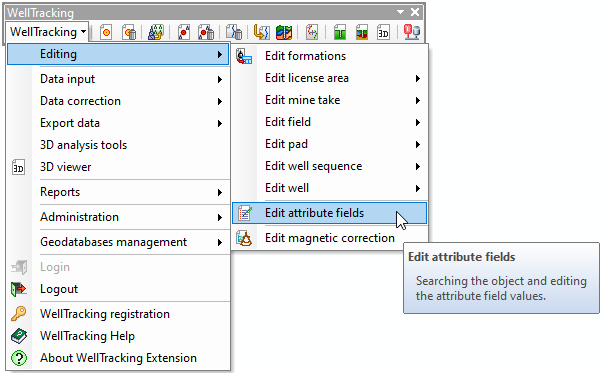Click the green well section toolbar icon

(340, 32)
